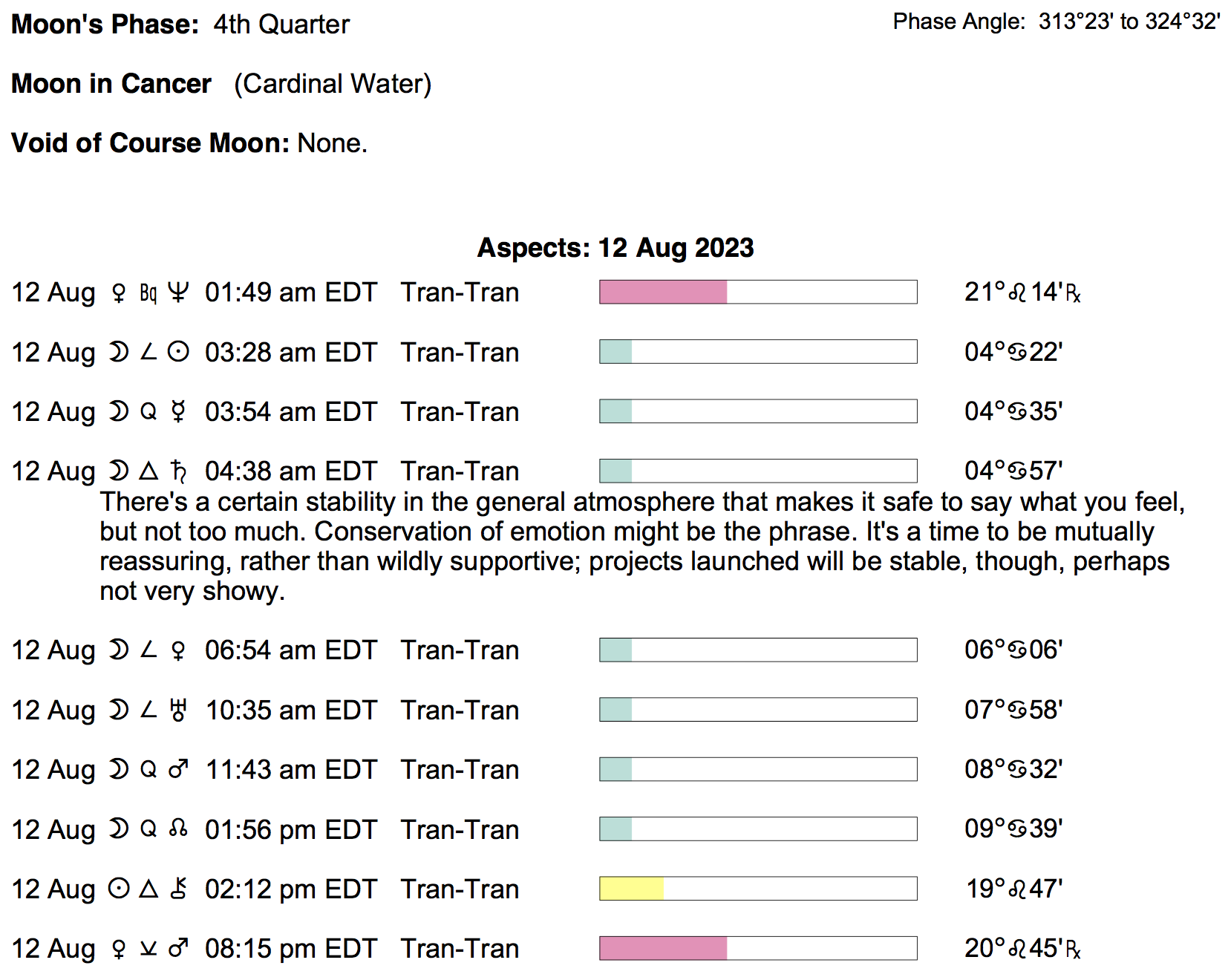Click the Saturn glyph in the 04:38 am row
1231x980 pixels.
tap(178, 471)
